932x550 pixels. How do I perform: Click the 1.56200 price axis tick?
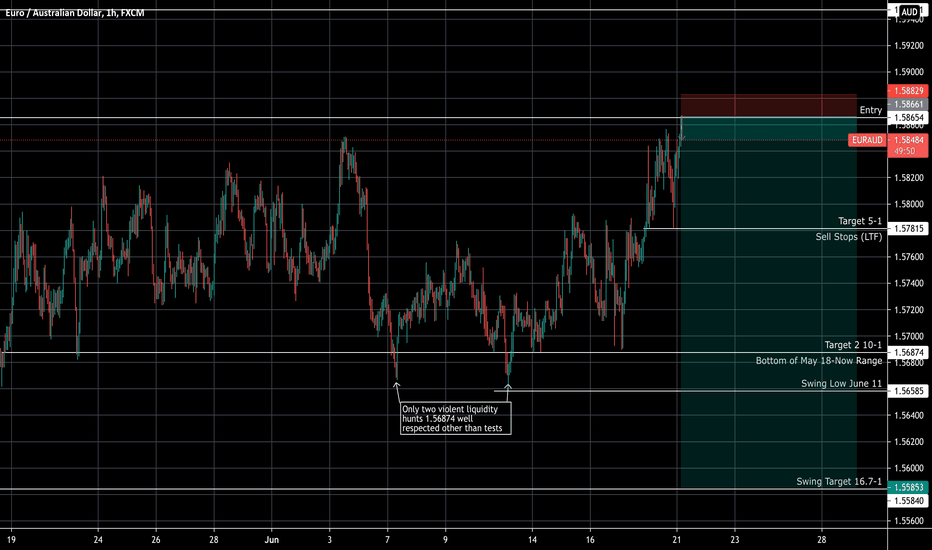click(909, 442)
